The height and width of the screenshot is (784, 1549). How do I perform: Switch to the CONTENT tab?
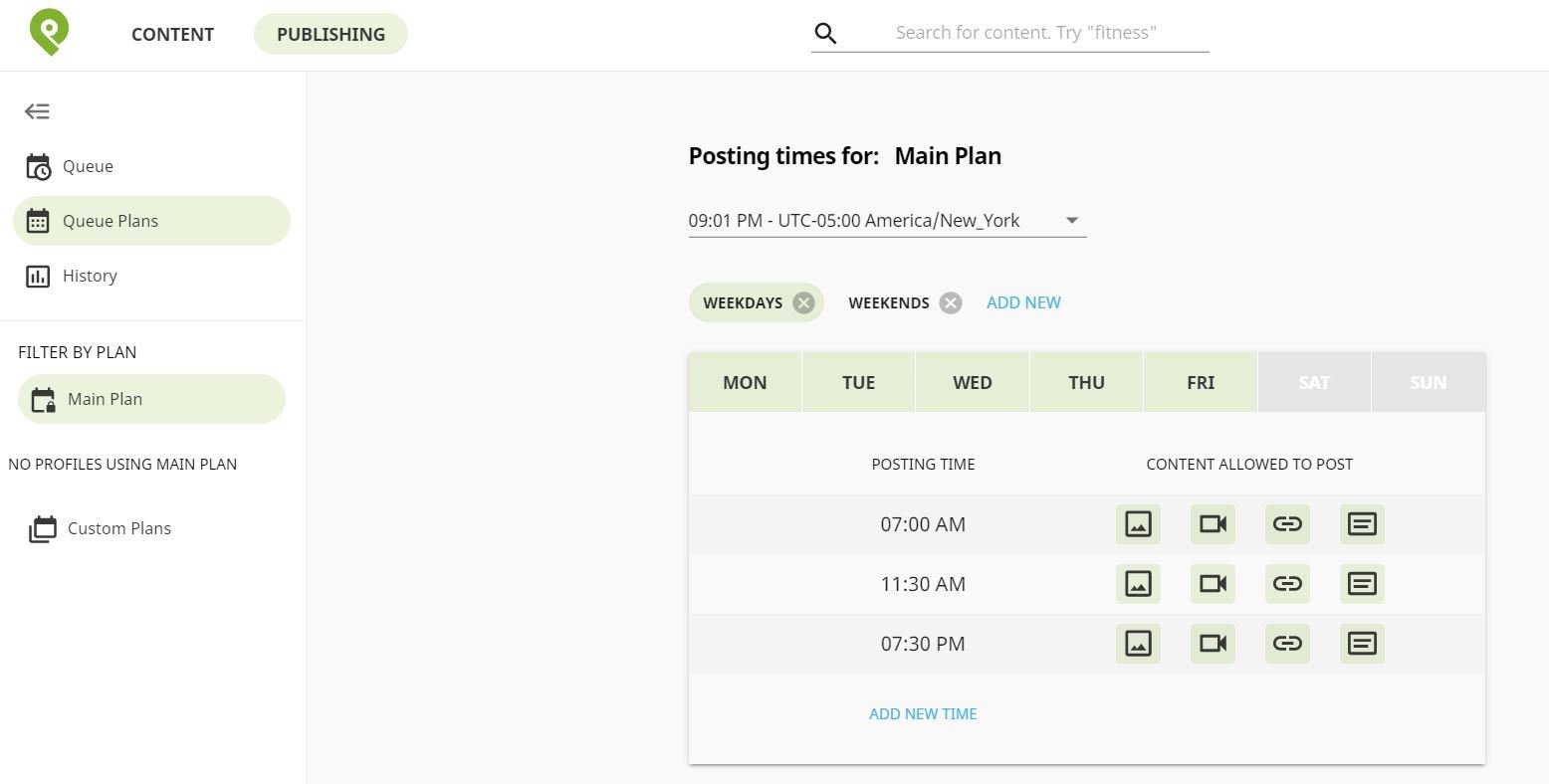point(172,34)
